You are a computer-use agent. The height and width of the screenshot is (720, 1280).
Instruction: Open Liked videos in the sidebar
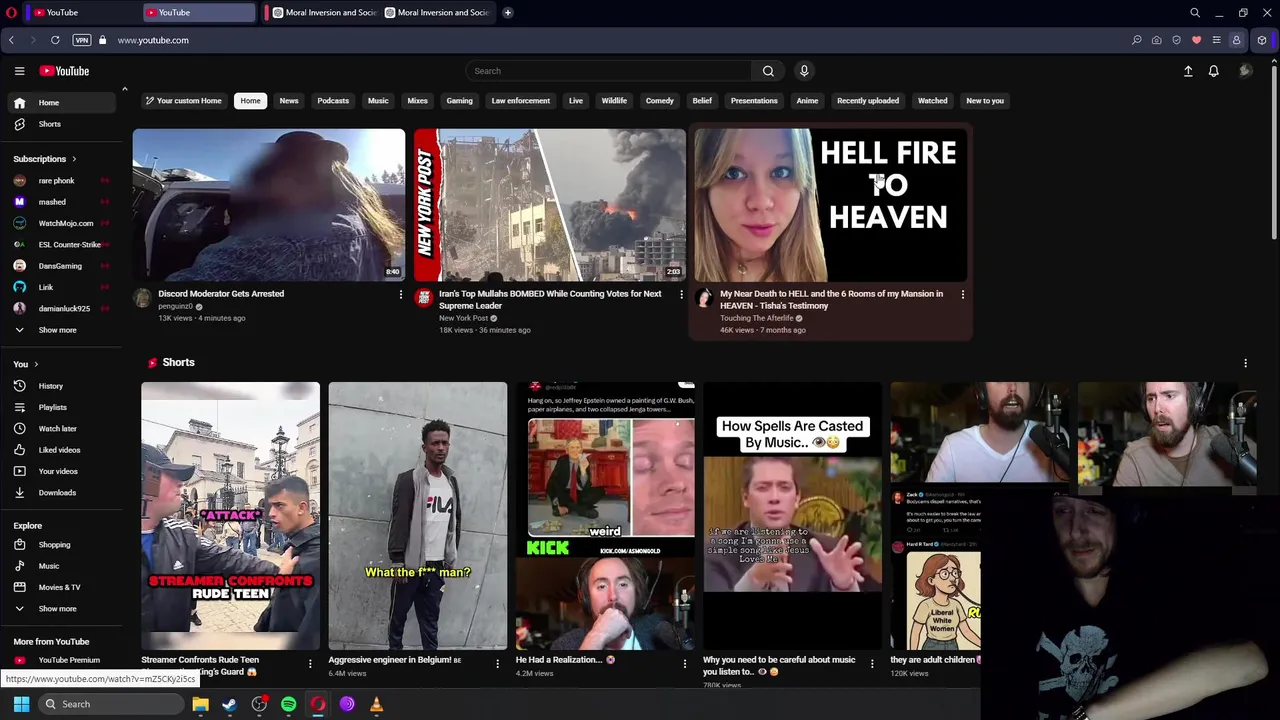(x=60, y=450)
